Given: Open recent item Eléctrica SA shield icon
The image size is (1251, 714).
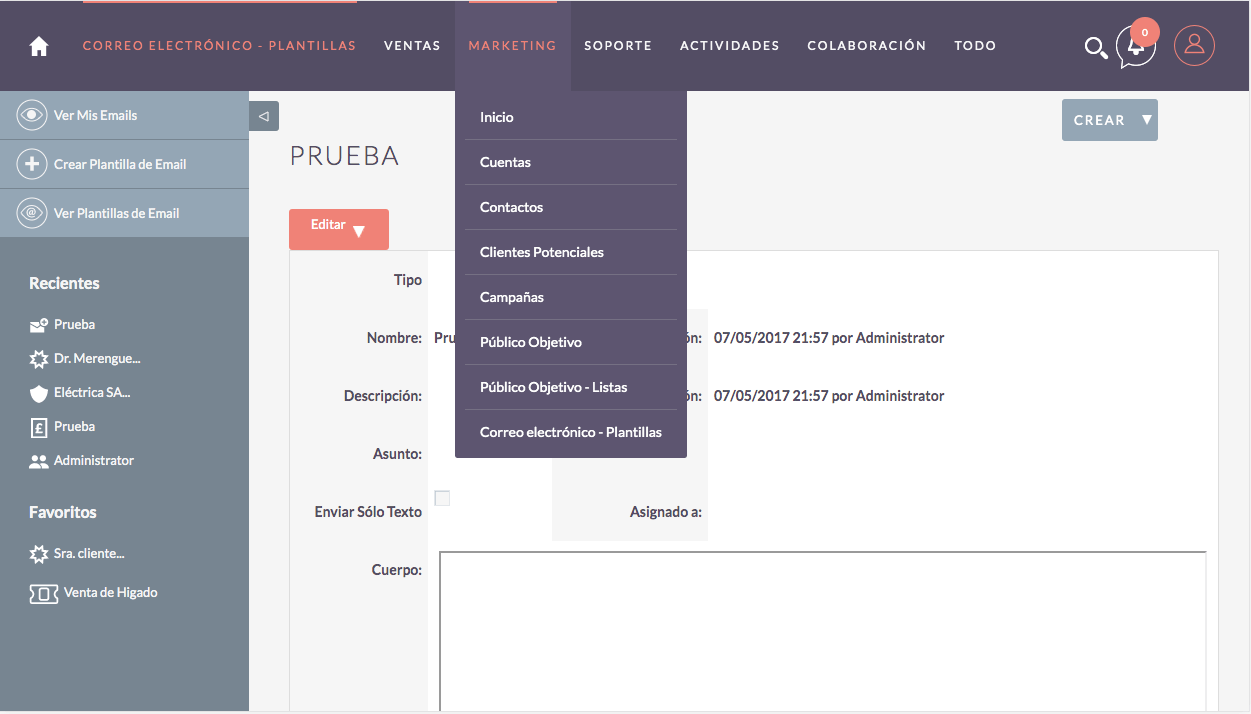Looking at the screenshot, I should [39, 393].
